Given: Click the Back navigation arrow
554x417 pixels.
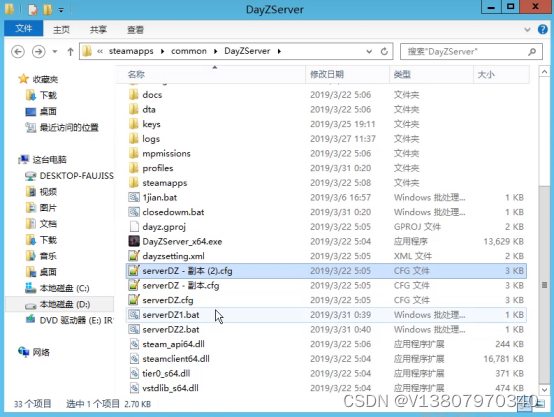Looking at the screenshot, I should click(x=18, y=52).
